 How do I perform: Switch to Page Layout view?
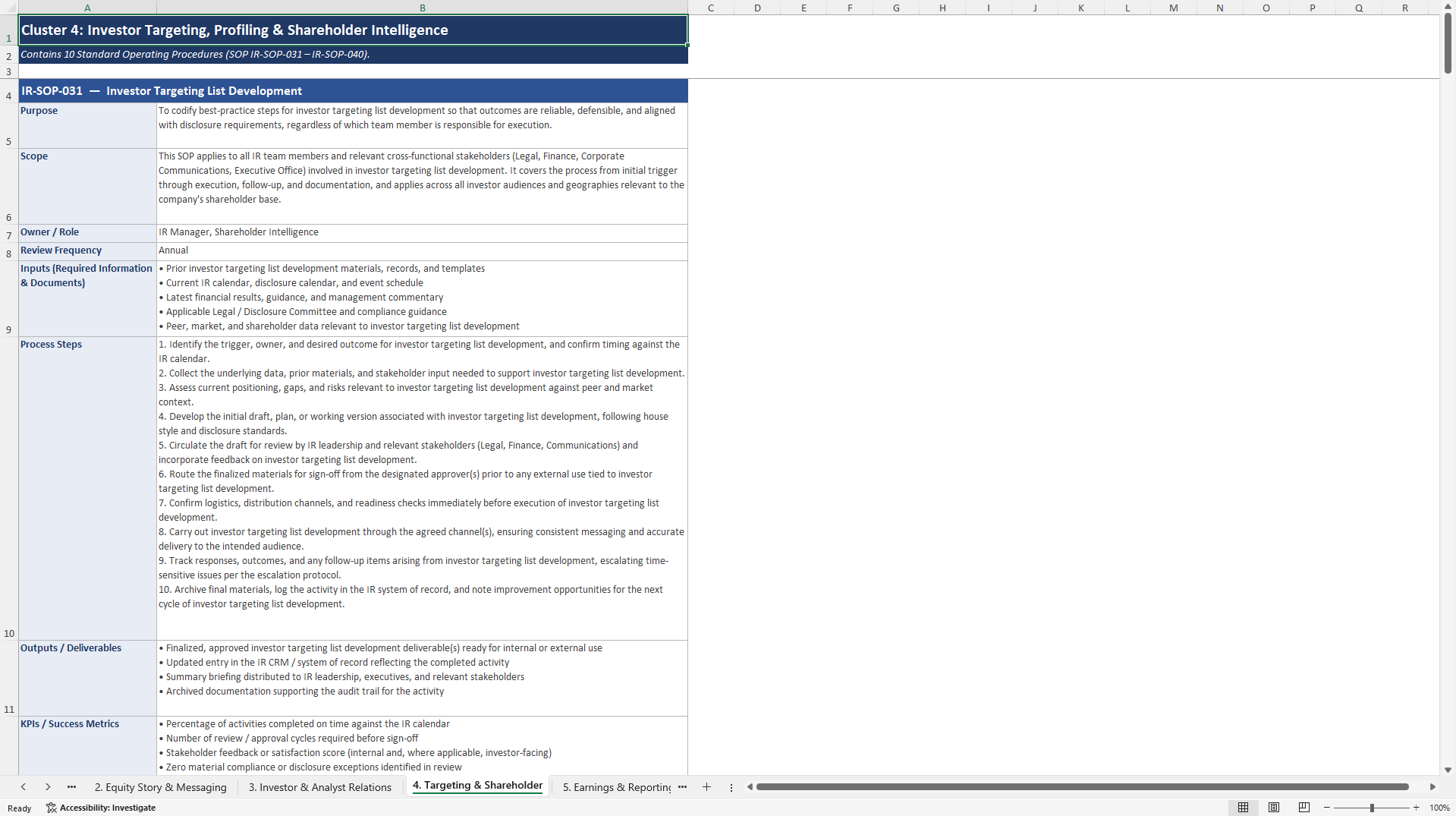click(1274, 808)
